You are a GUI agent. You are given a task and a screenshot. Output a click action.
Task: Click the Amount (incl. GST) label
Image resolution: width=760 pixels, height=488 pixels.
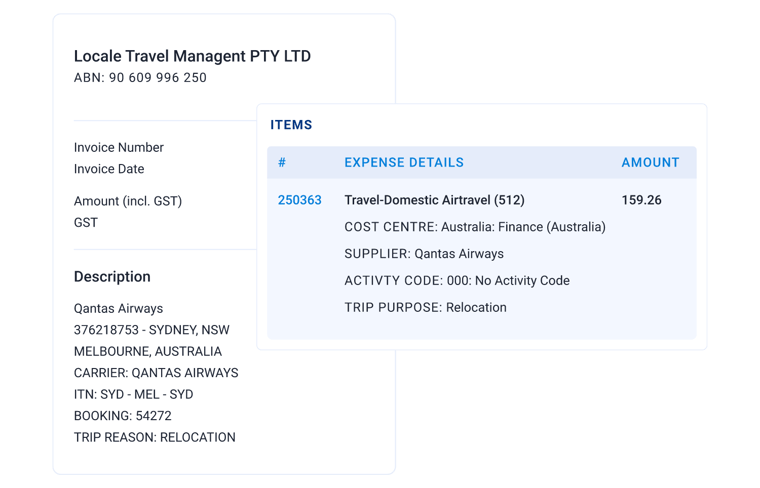(x=128, y=201)
